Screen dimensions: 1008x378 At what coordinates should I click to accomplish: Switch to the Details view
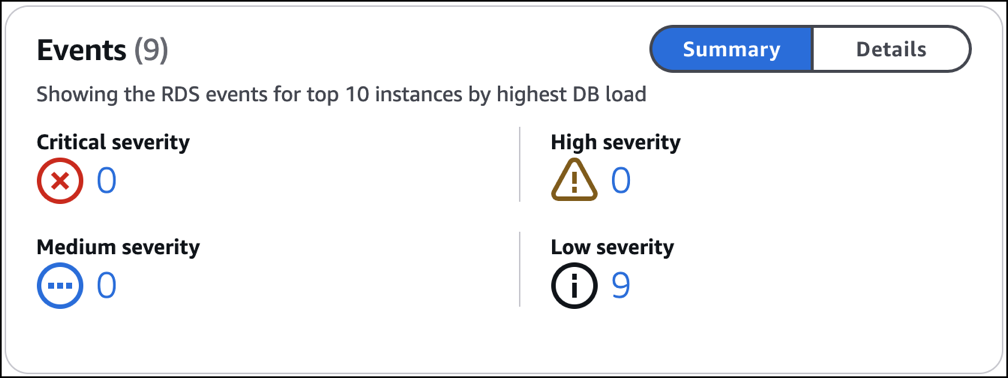pos(891,50)
